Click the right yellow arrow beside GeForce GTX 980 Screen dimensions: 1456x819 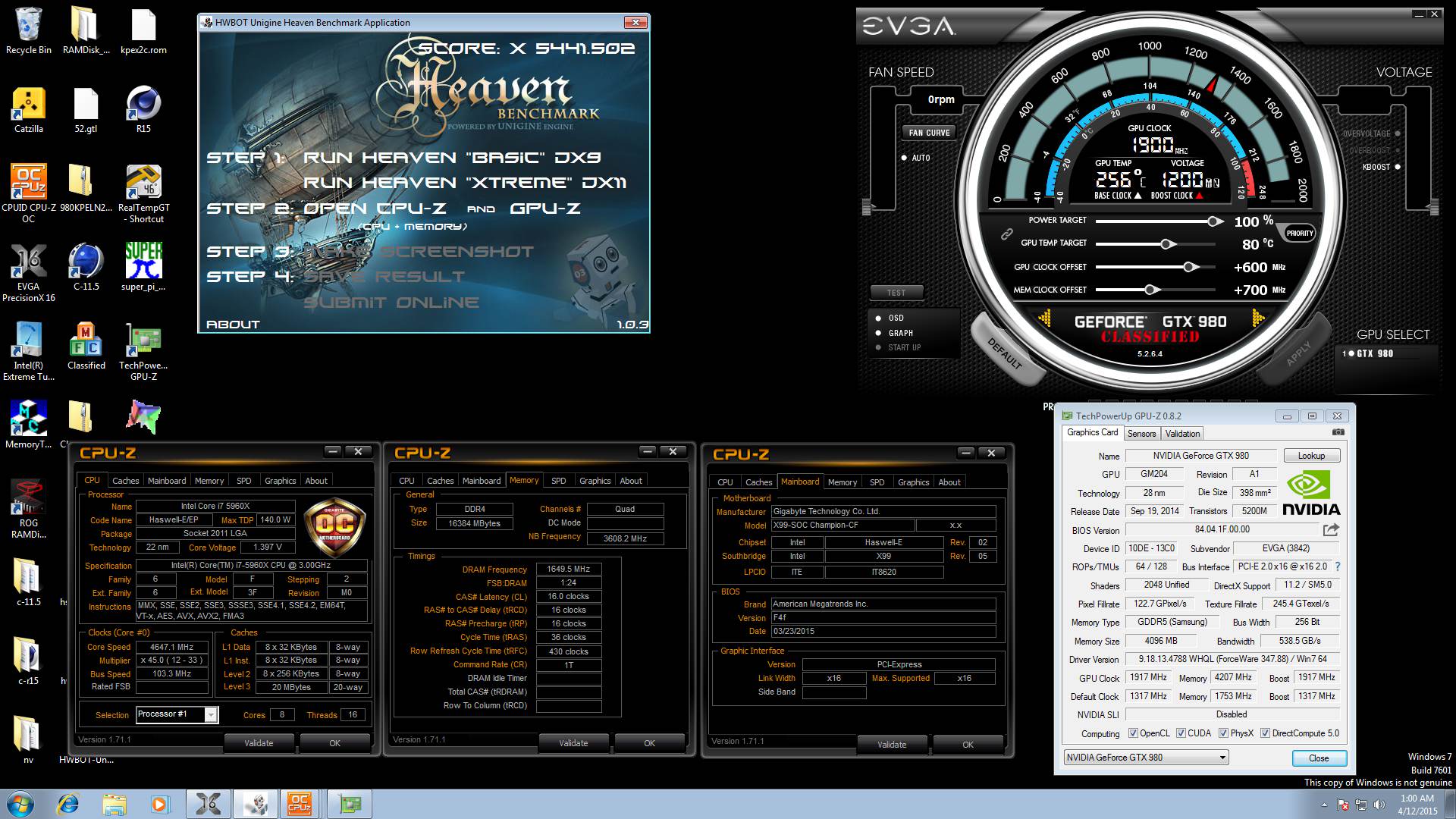1258,318
